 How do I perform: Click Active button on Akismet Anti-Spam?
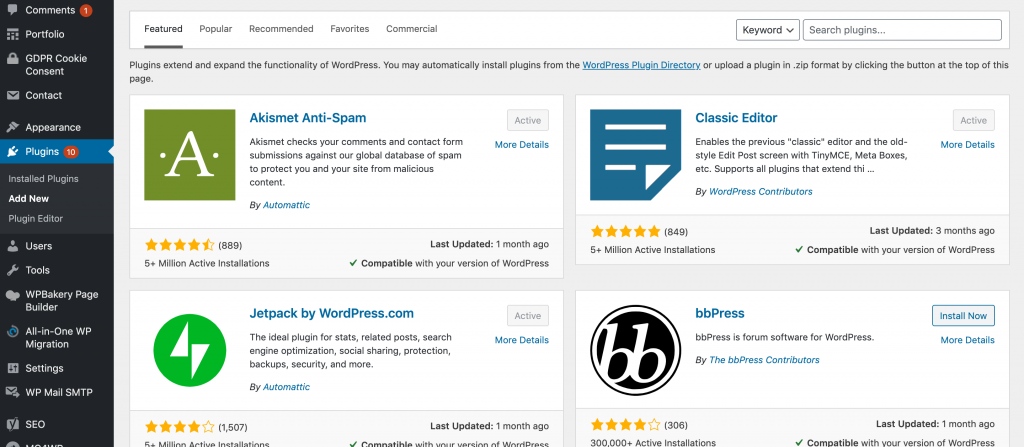(x=528, y=120)
